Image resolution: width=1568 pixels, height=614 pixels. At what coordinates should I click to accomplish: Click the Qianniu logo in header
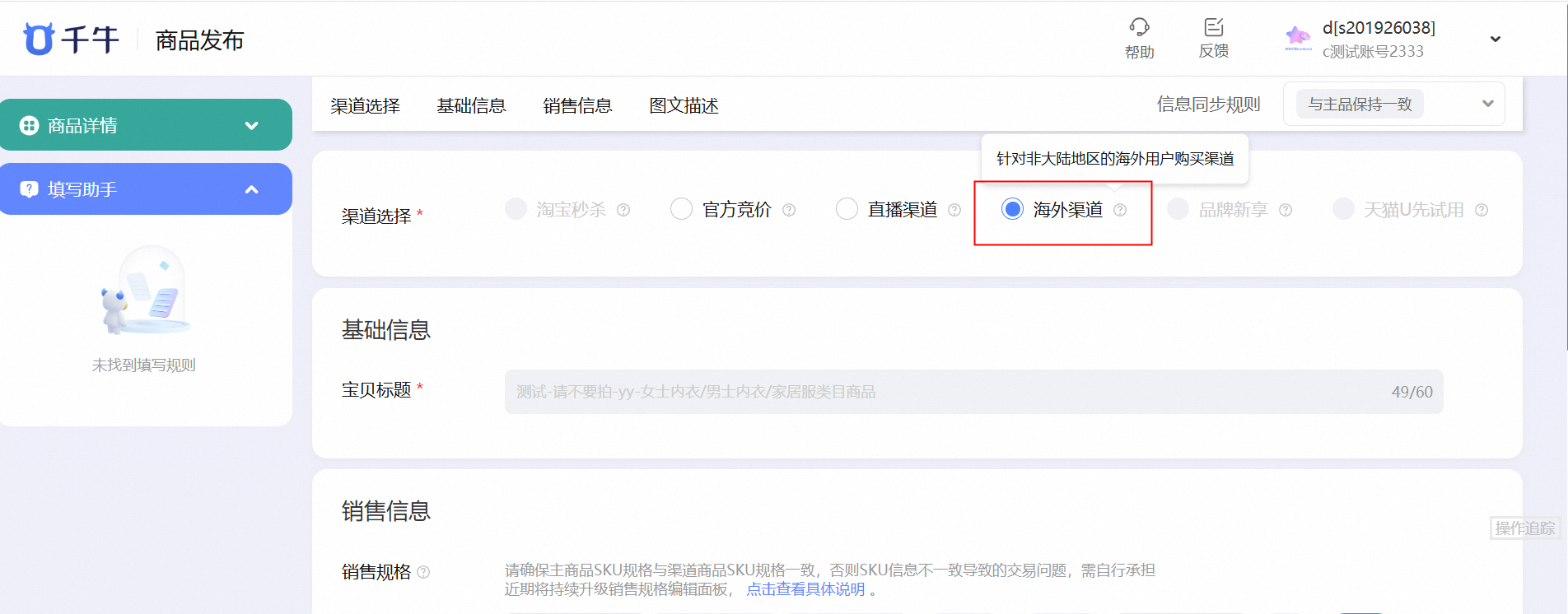click(71, 40)
